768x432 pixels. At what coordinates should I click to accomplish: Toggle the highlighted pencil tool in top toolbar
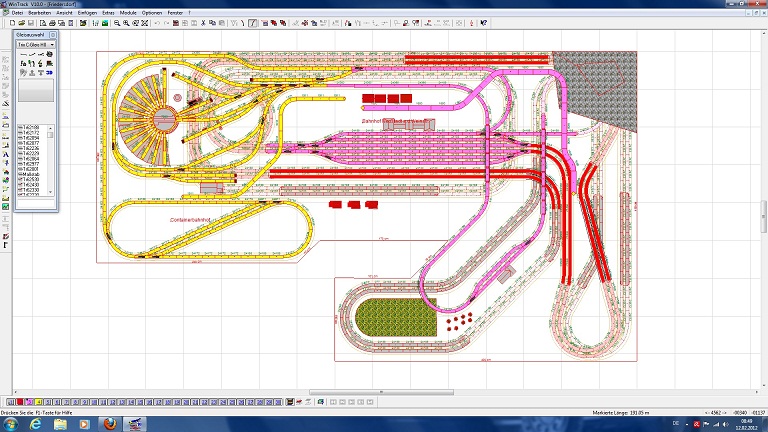point(252,22)
